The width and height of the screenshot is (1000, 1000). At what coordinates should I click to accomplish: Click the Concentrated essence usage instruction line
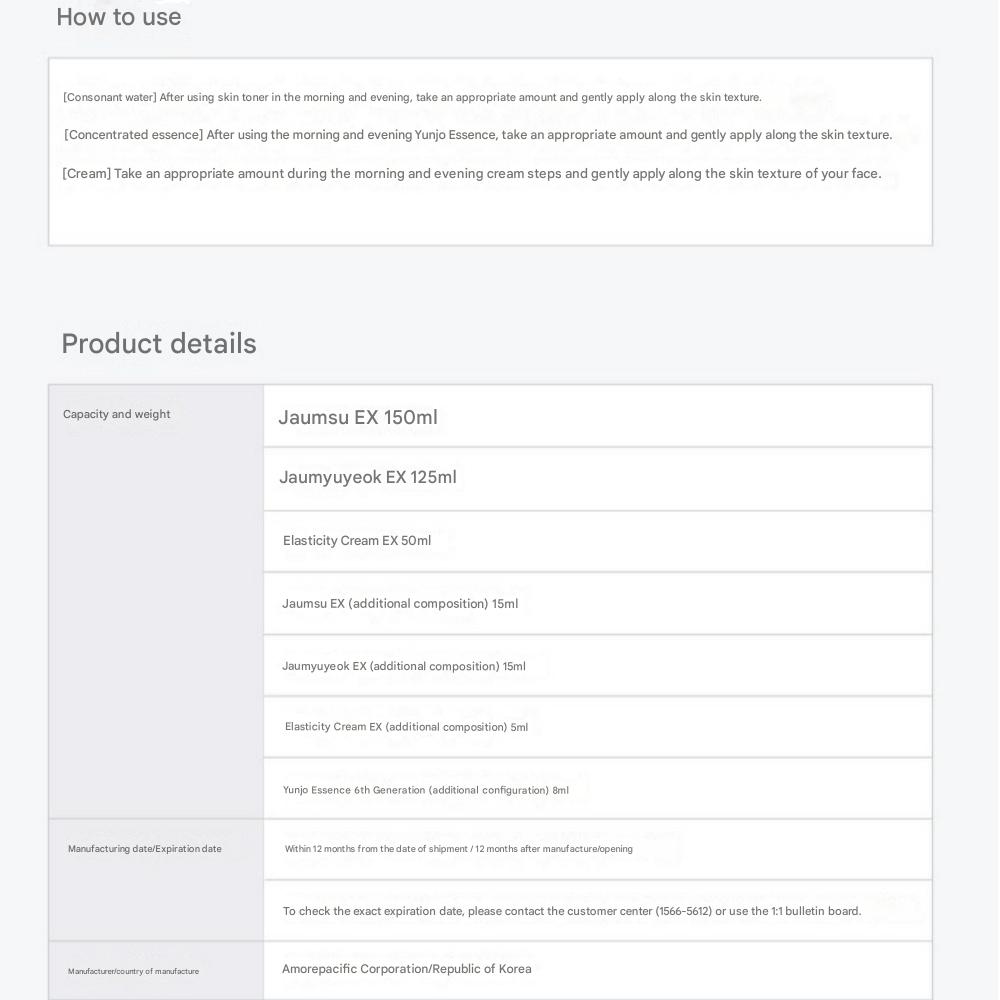pyautogui.click(x=478, y=135)
